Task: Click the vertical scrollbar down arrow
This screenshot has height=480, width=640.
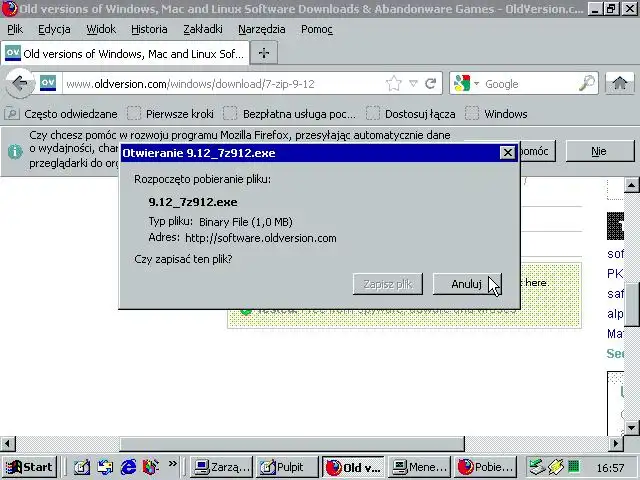Action: (631, 428)
